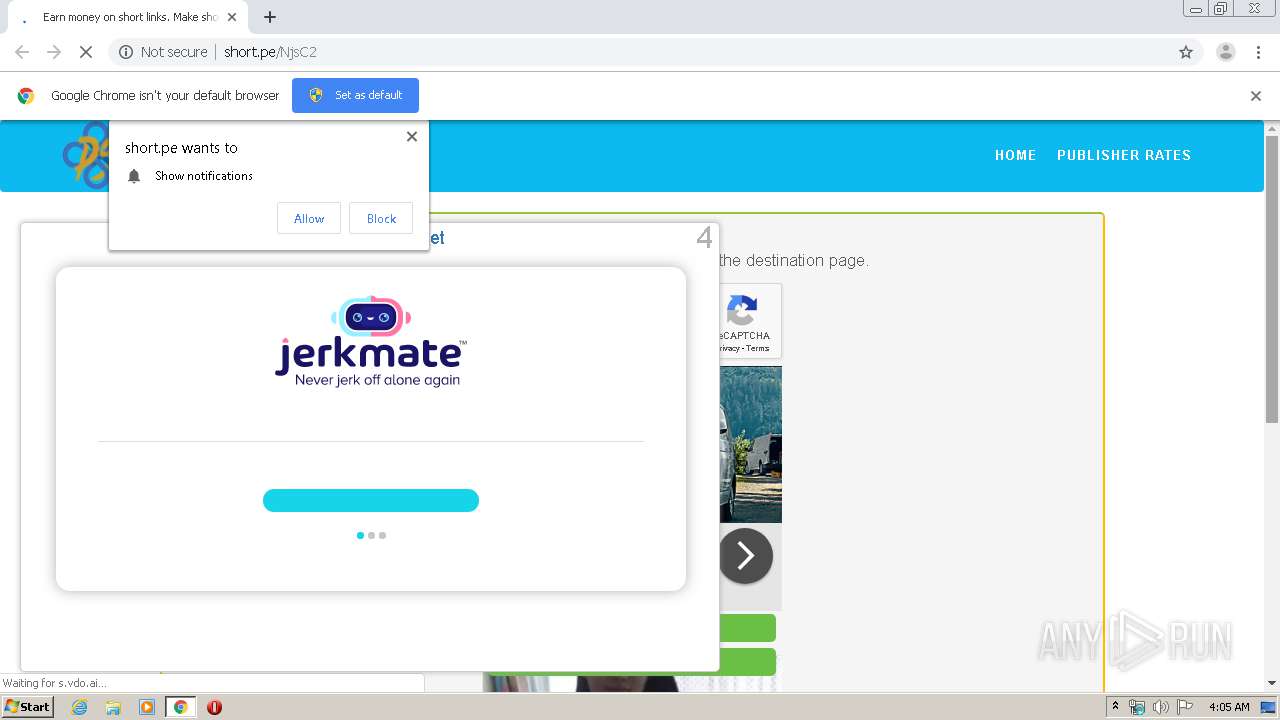Click the red Opera taskbar icon
Screen dimensions: 1280x720
(x=214, y=707)
